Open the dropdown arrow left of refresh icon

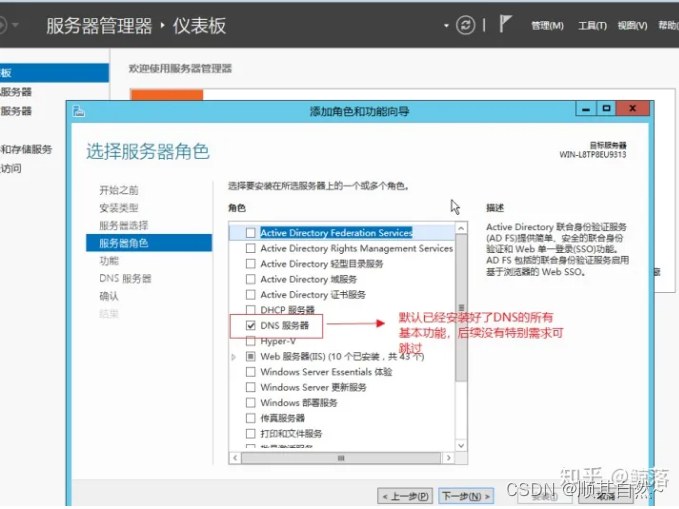(x=446, y=26)
